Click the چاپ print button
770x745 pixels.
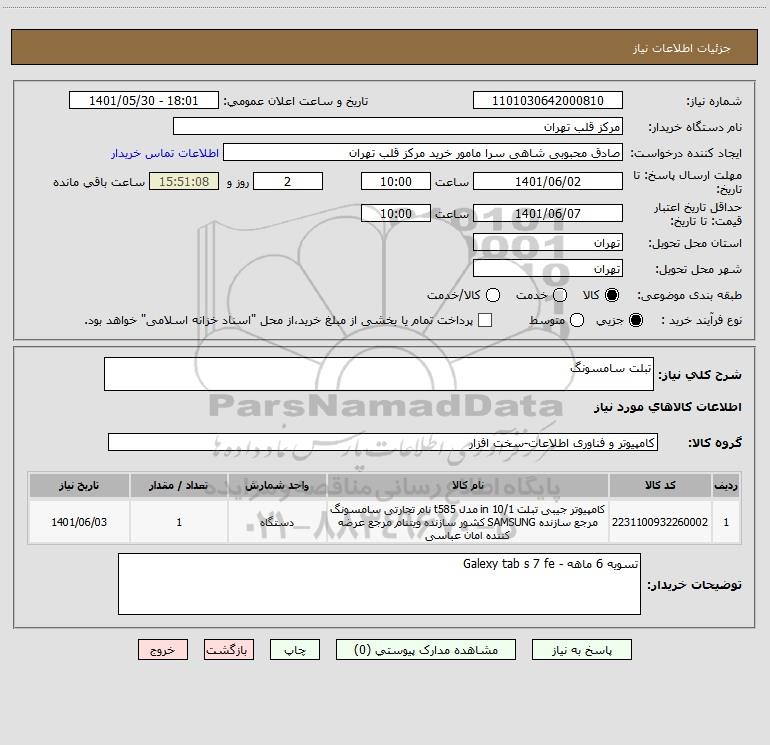tap(295, 650)
